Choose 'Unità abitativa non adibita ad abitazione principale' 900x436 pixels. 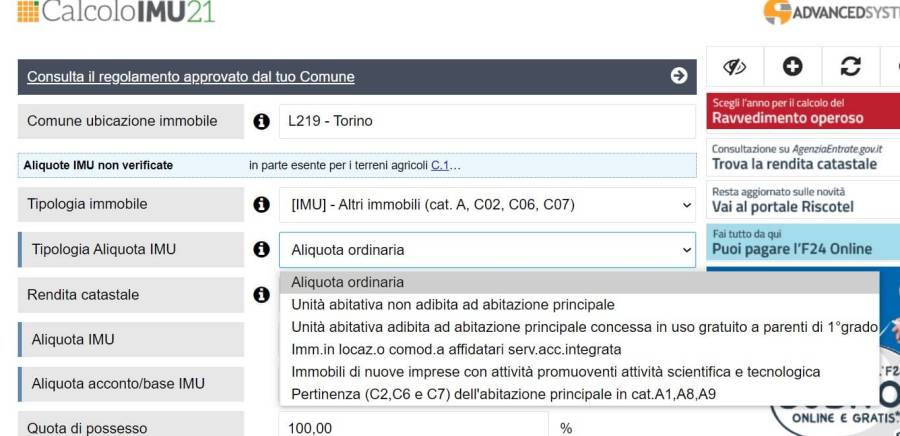click(x=452, y=304)
